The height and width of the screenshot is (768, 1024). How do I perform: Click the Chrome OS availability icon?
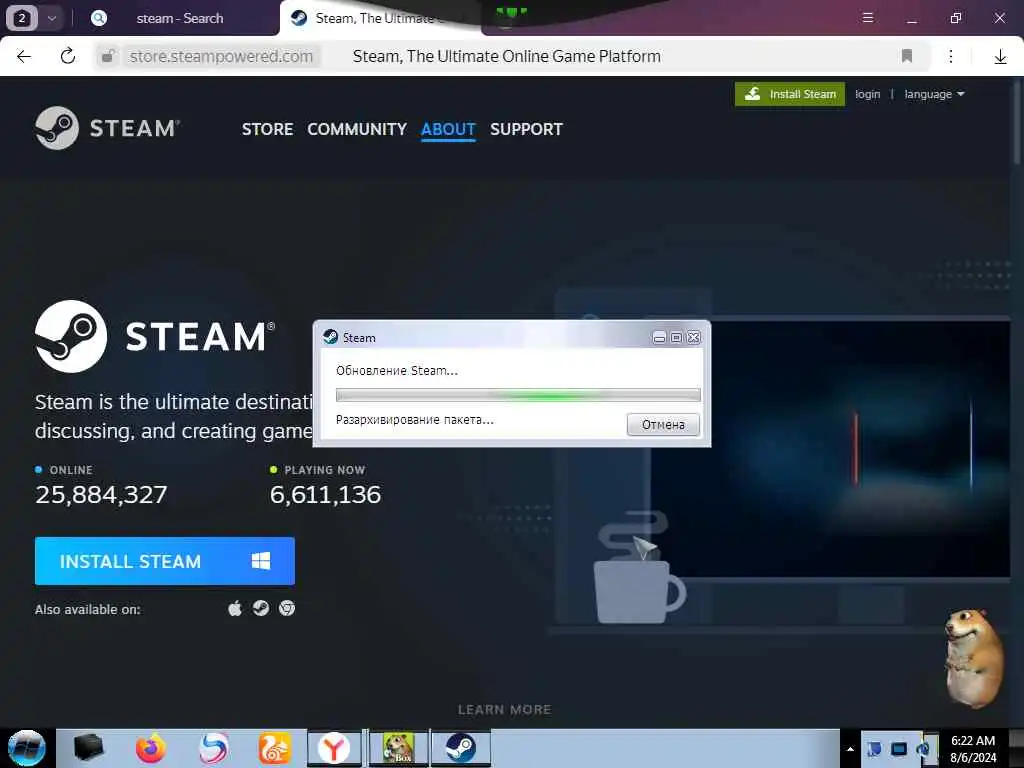[287, 609]
